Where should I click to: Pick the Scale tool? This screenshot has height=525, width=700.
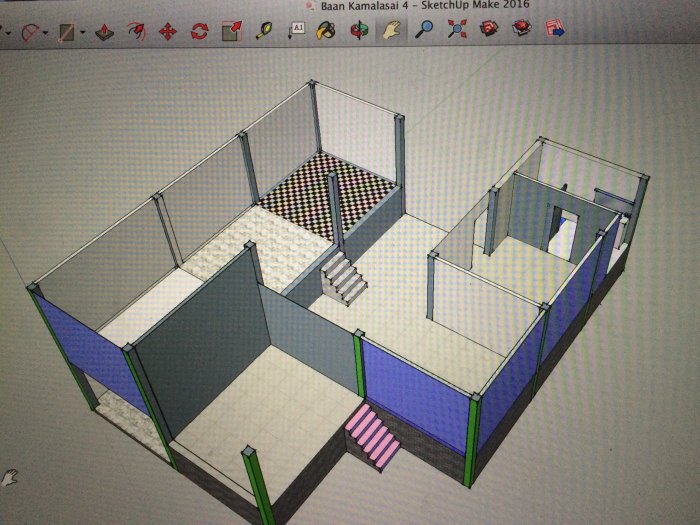(231, 31)
